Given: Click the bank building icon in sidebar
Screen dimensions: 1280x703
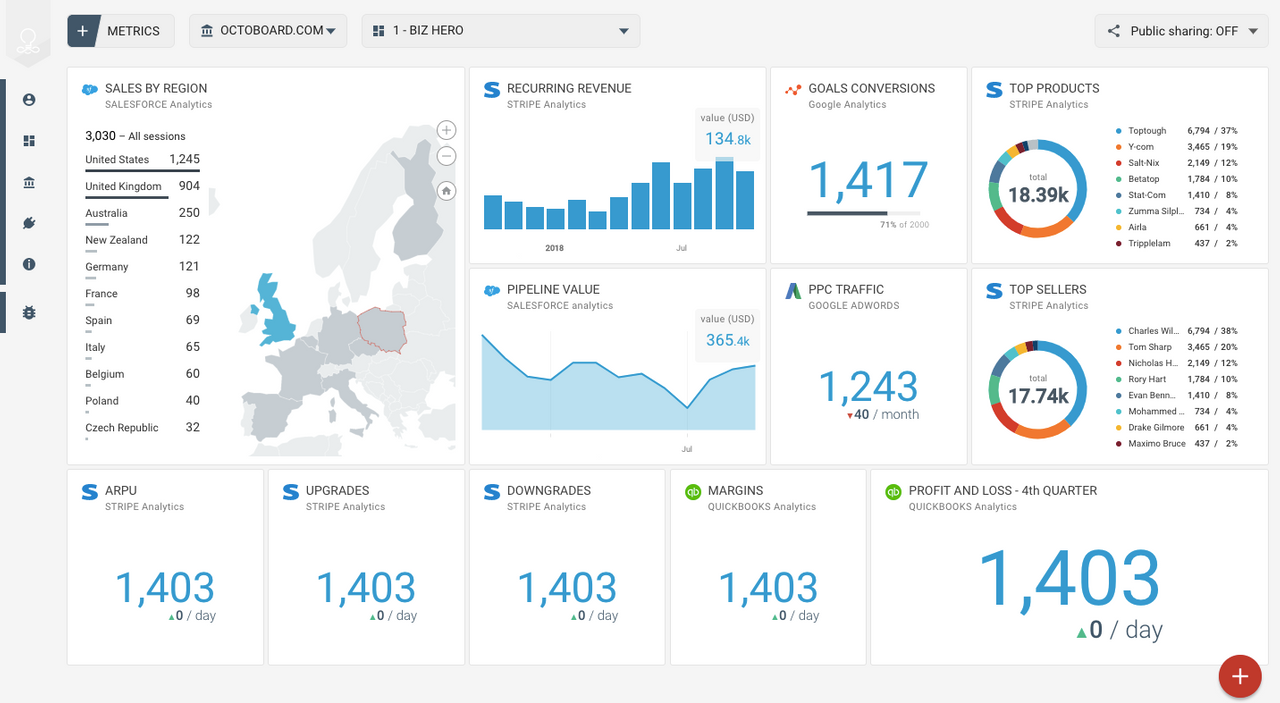Looking at the screenshot, I should click(x=28, y=182).
